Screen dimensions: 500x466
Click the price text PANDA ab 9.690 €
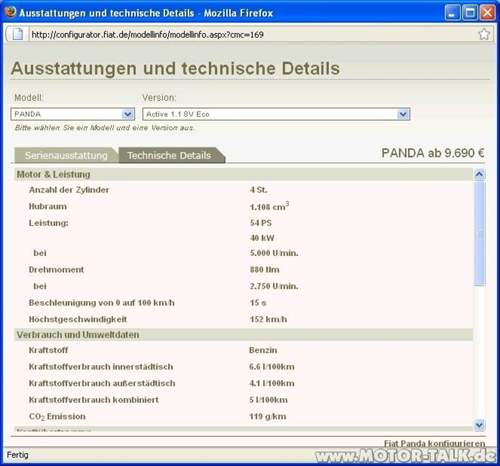(x=433, y=153)
